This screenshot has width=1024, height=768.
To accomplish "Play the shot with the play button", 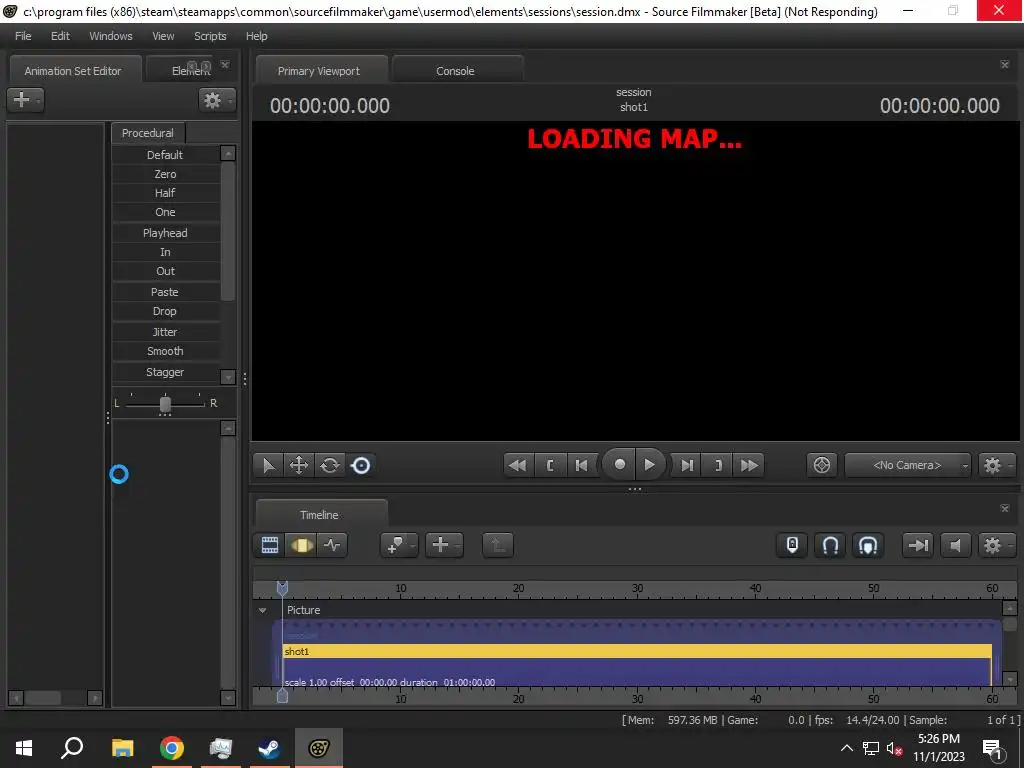I will [649, 464].
